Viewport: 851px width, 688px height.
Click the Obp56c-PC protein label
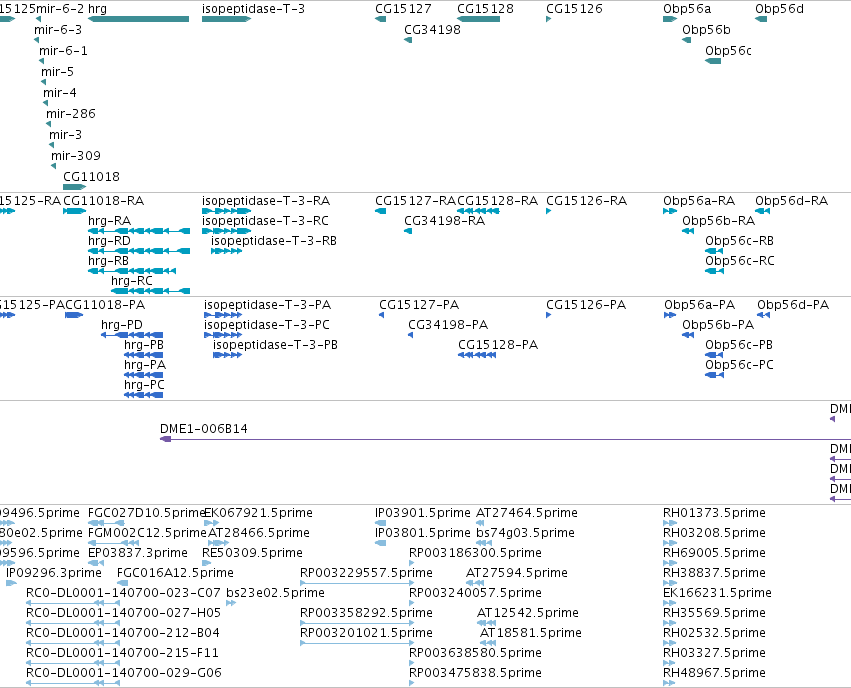(739, 365)
